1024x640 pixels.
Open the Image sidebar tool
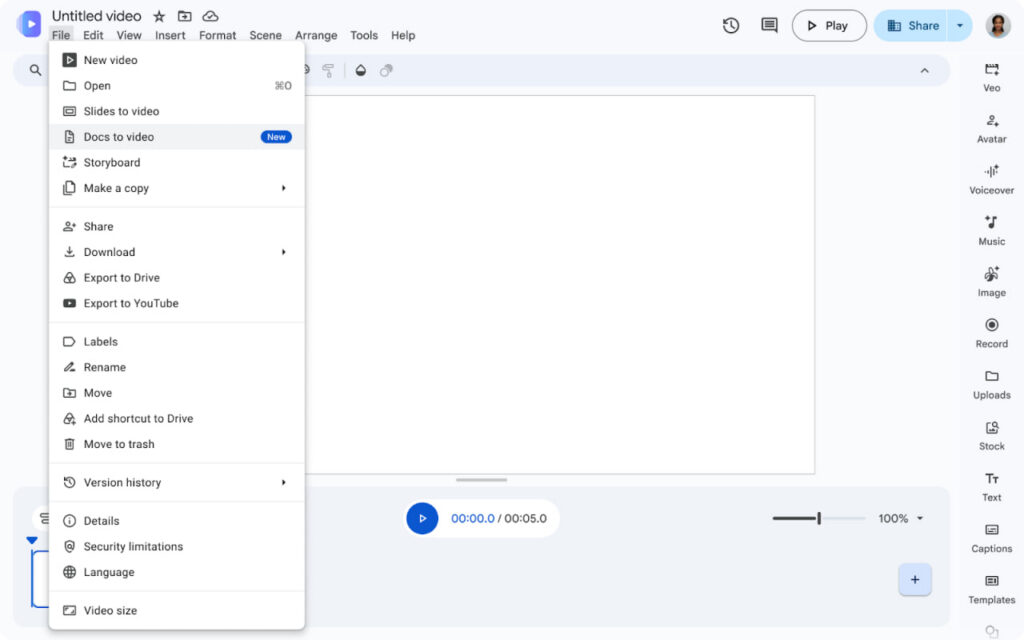coord(991,282)
